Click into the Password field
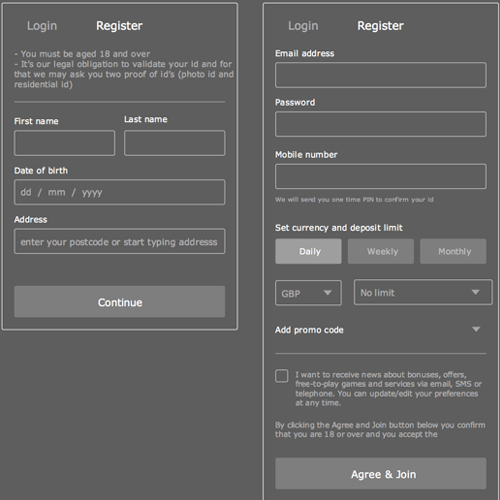Viewport: 500px width, 500px height. [x=381, y=124]
